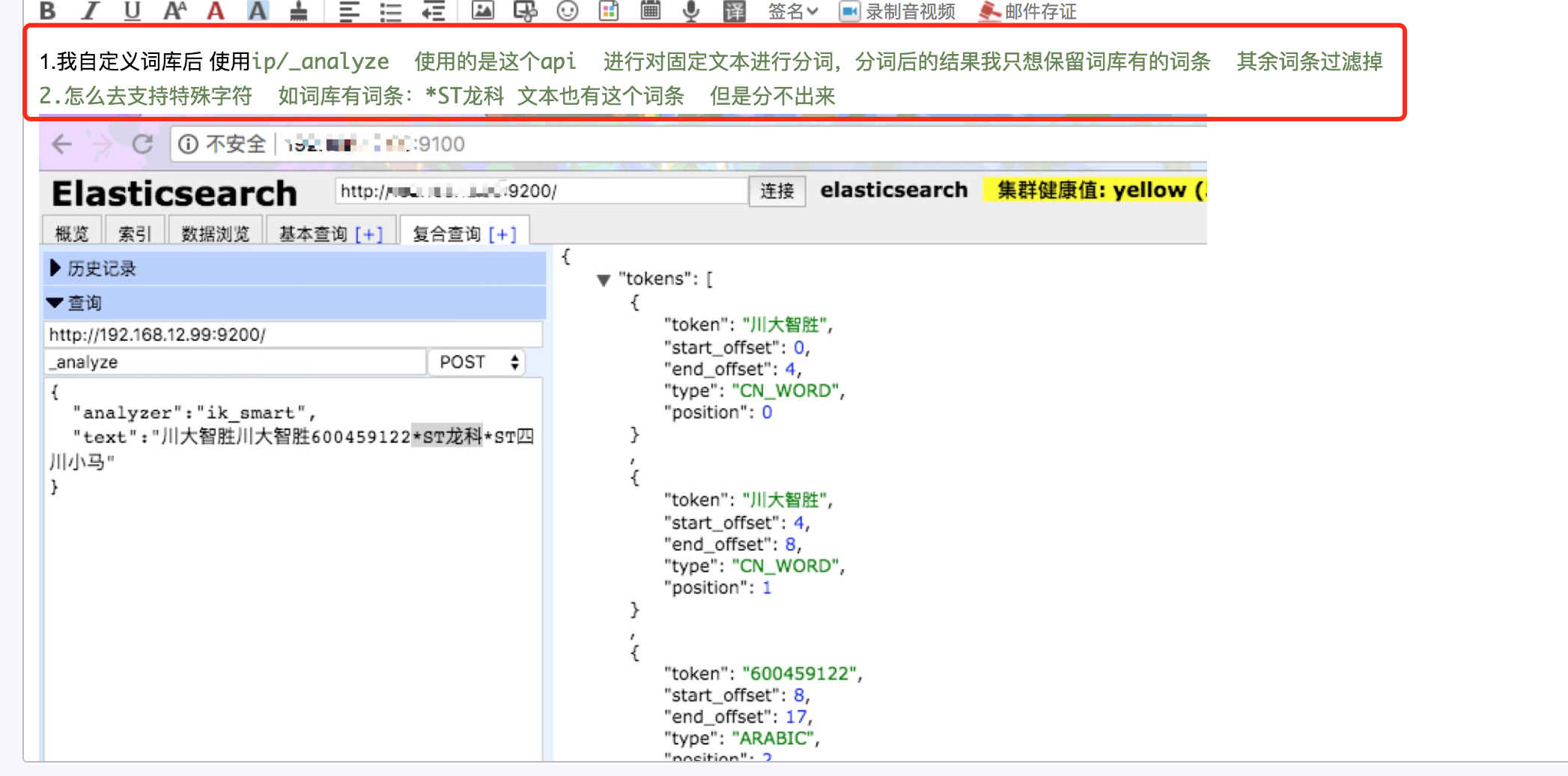Viewport: 1568px width, 776px height.
Task: Toggle bold formatting in the mail toolbar
Action: coord(48,10)
